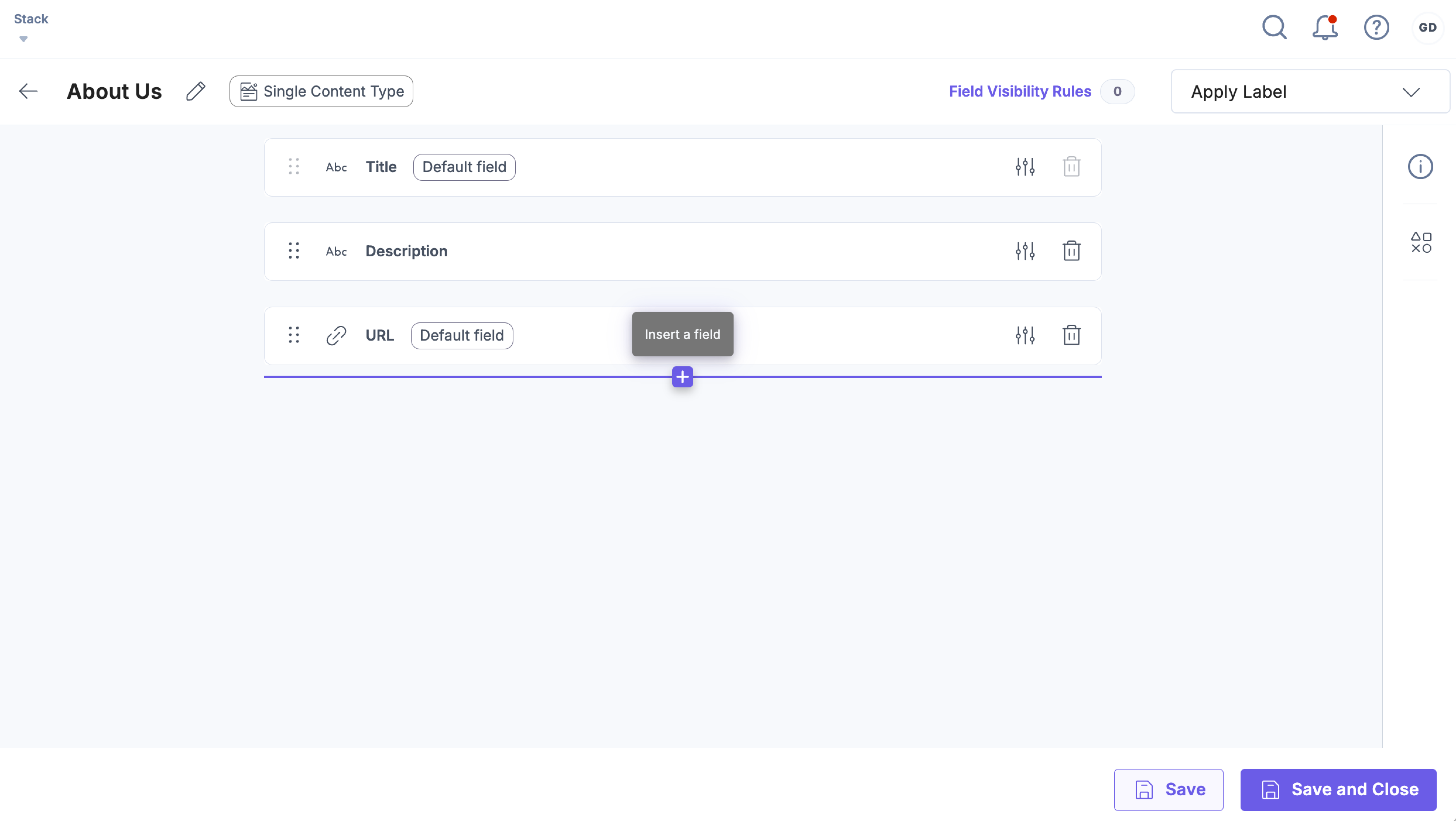
Task: Click the notifications bell icon in top bar
Action: coord(1325,27)
